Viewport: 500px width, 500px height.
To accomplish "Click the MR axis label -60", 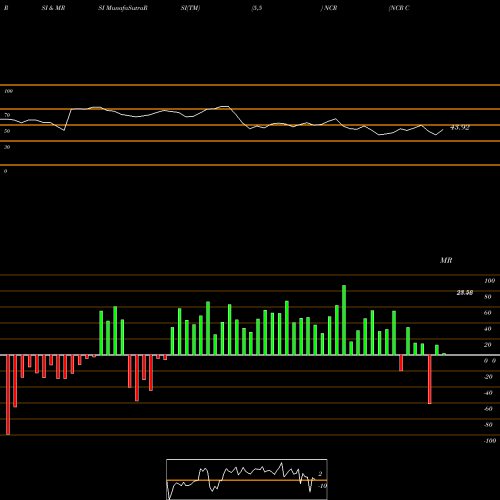I will [x=488, y=409].
